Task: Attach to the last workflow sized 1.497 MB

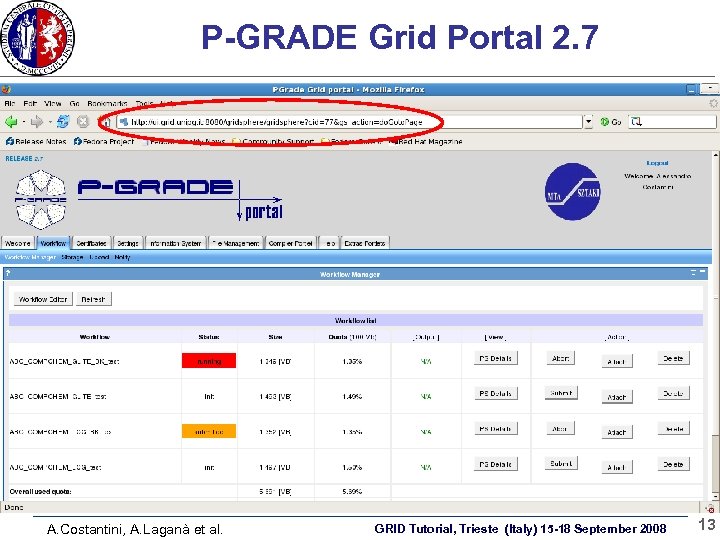Action: [x=617, y=467]
